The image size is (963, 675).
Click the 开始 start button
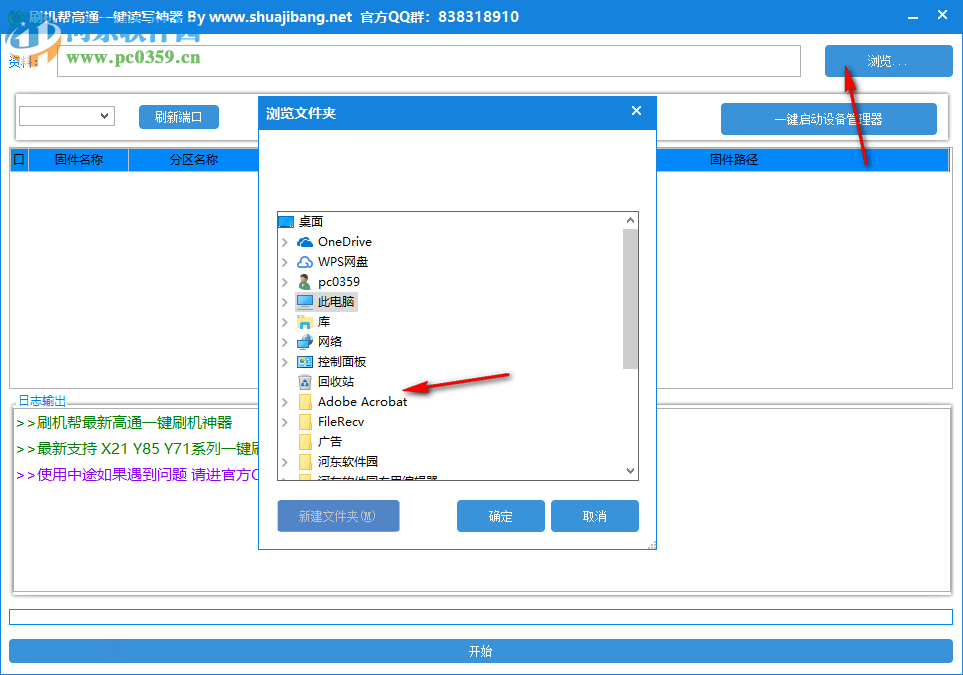click(x=481, y=651)
